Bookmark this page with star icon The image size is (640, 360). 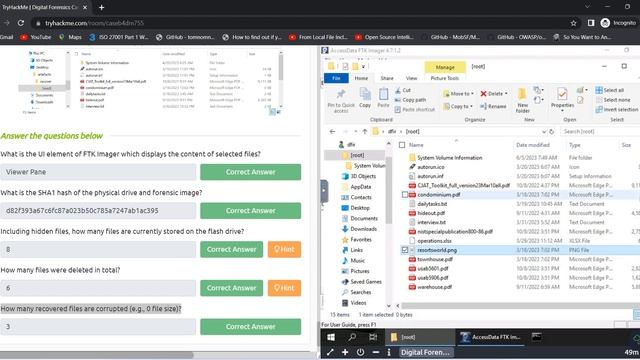pos(573,23)
